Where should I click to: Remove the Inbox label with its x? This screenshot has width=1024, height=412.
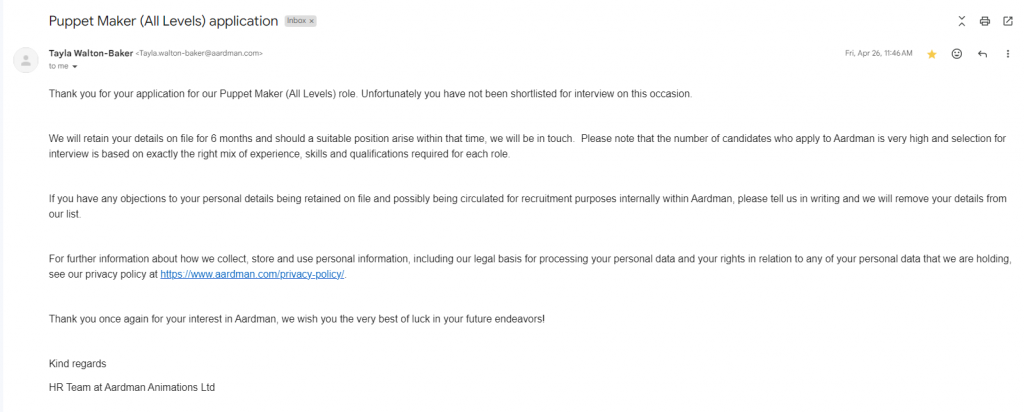pyautogui.click(x=312, y=21)
